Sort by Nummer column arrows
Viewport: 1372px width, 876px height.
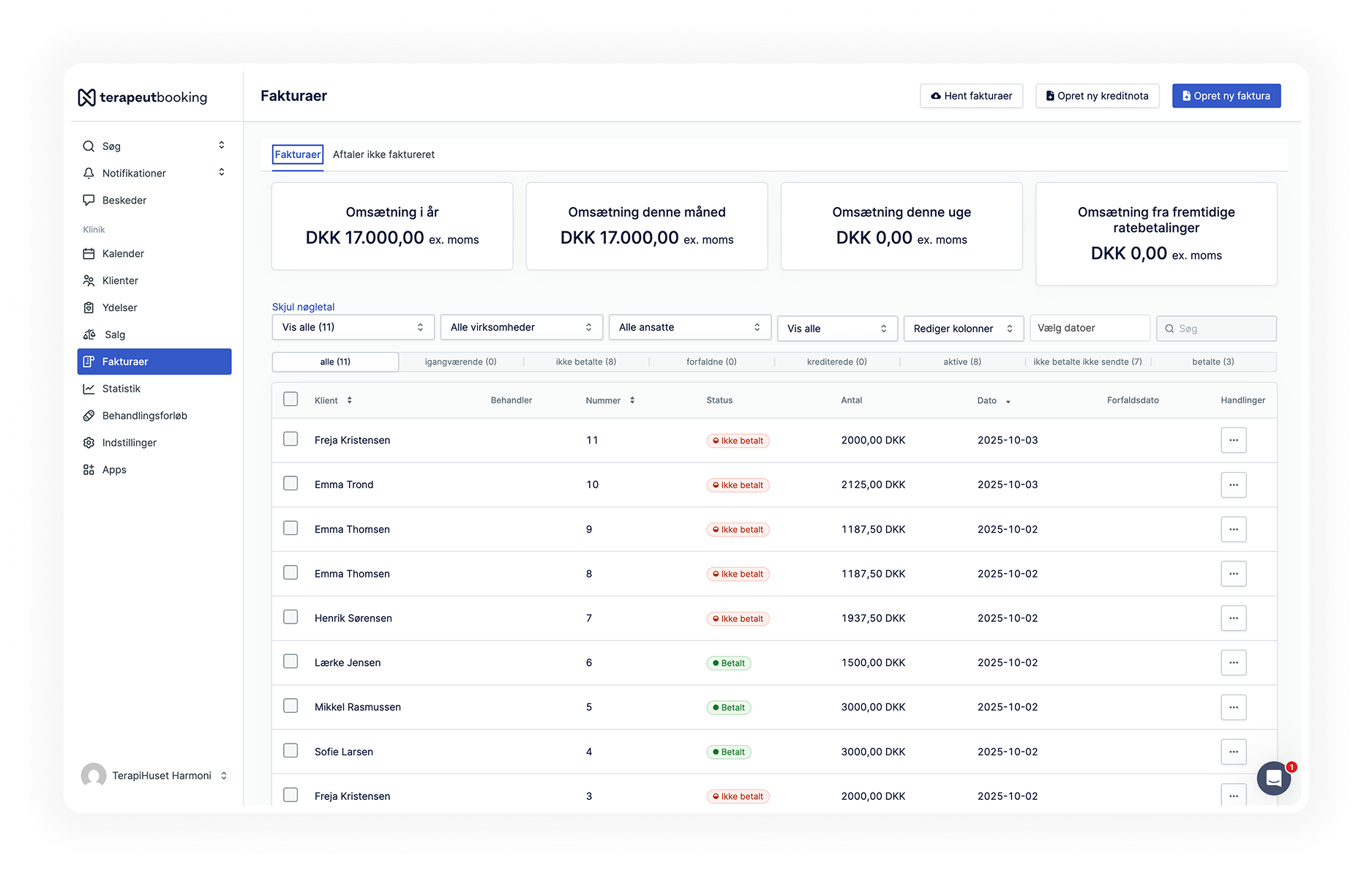[x=632, y=400]
